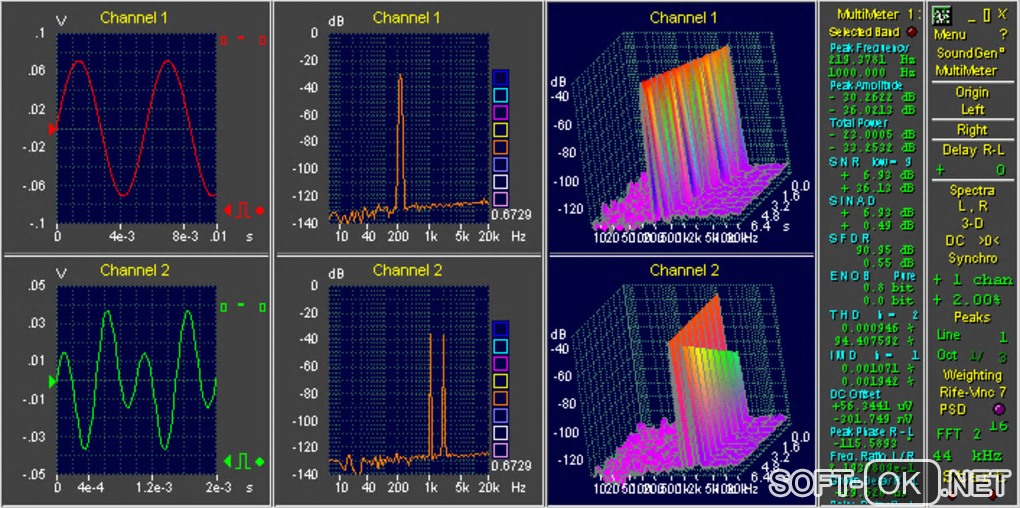Toggle the Selected Band red LED
The image size is (1020, 508).
(911, 31)
